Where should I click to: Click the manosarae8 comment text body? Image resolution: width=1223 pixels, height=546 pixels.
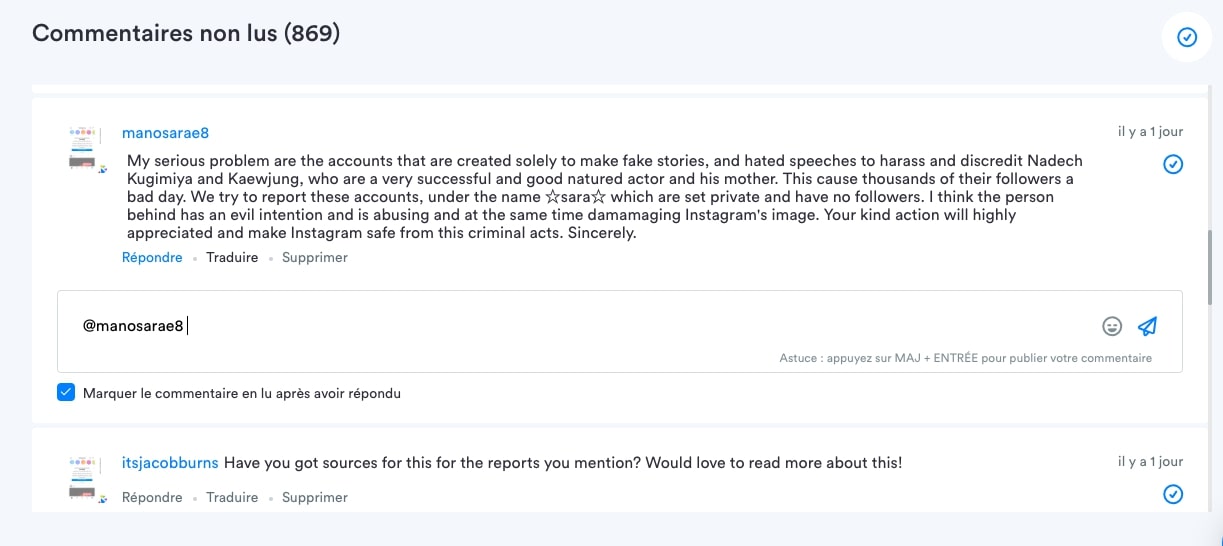click(604, 197)
